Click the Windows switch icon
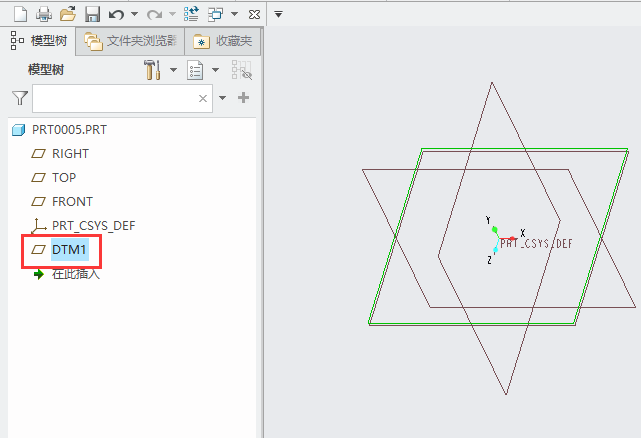Screen dimensions: 641x438 tap(215, 15)
